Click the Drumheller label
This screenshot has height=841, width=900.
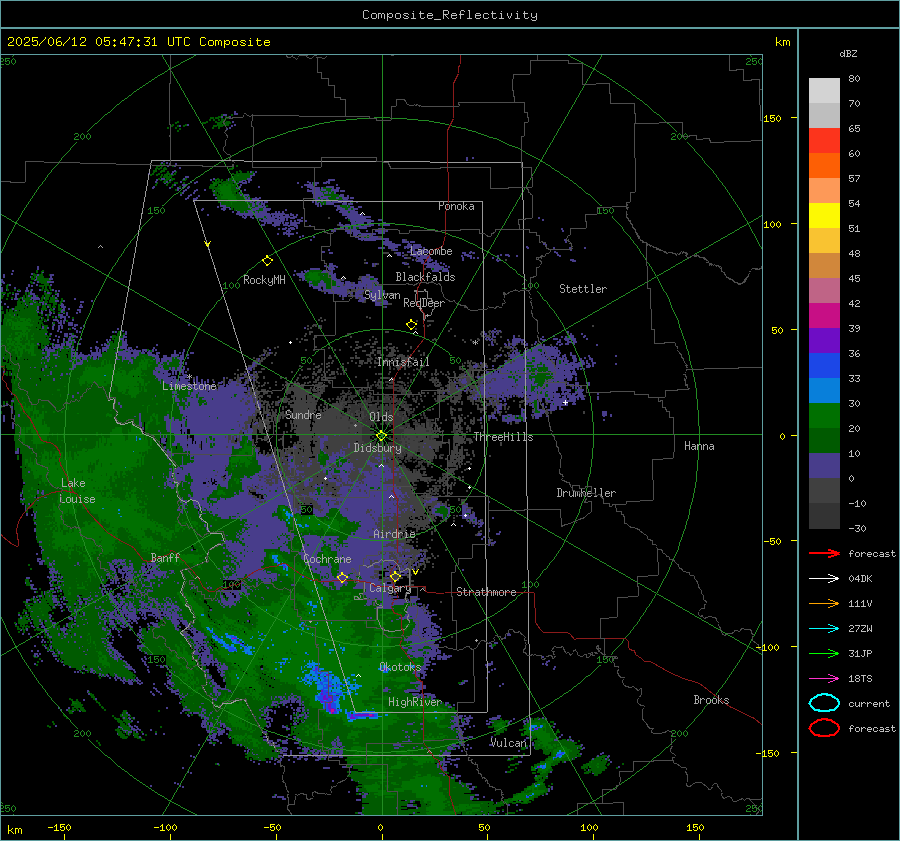click(x=586, y=493)
